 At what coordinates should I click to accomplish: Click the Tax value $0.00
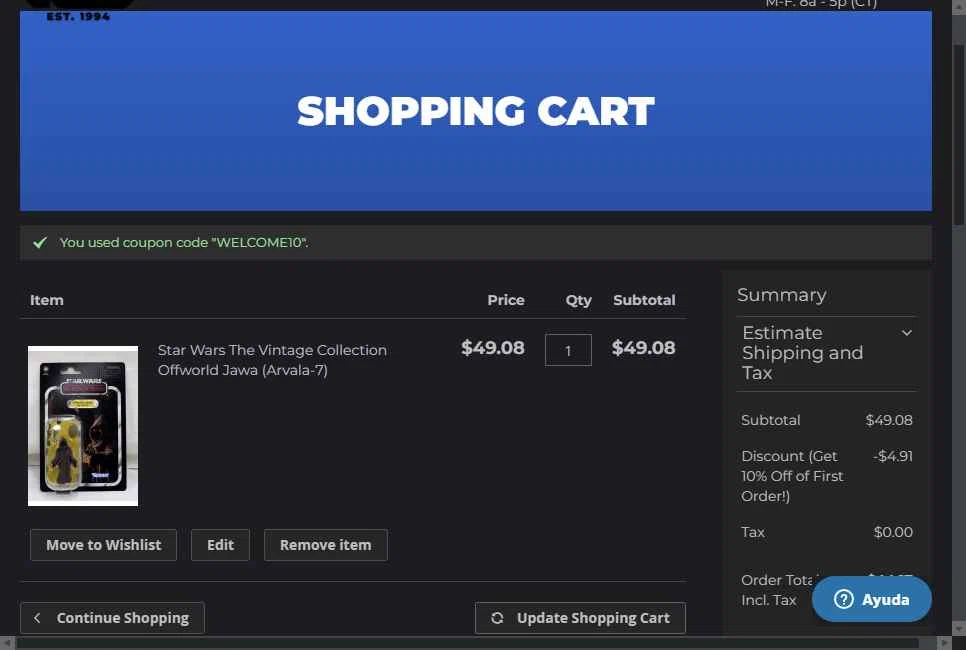[x=893, y=532]
